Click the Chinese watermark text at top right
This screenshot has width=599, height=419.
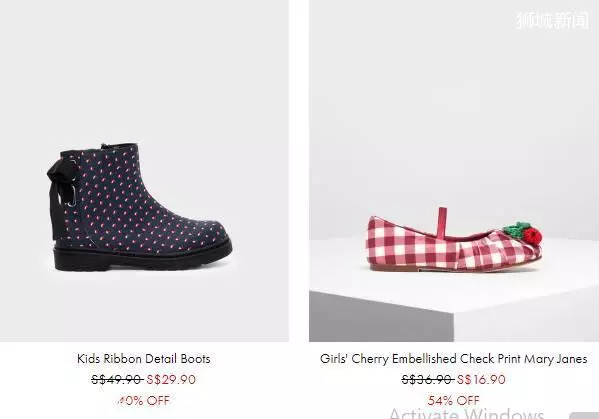tap(552, 20)
